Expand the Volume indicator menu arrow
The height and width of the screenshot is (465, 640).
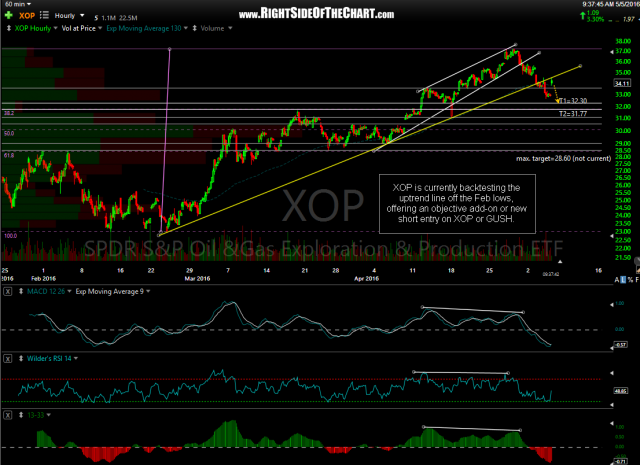pos(230,29)
